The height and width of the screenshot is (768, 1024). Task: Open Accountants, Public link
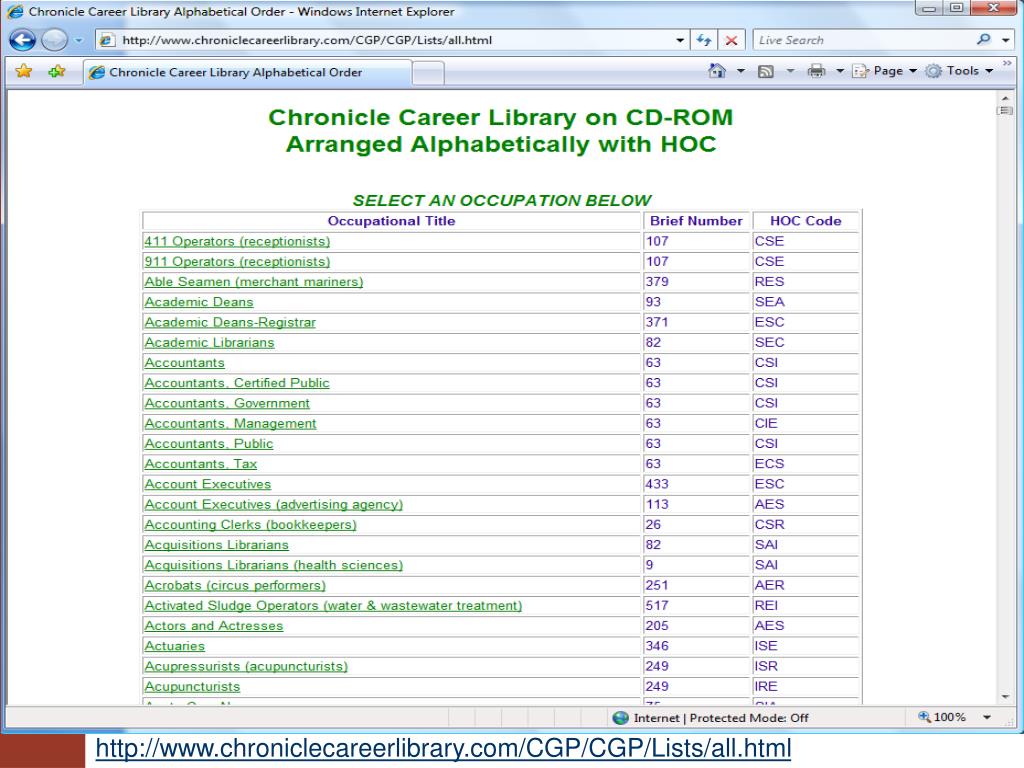pyautogui.click(x=208, y=443)
